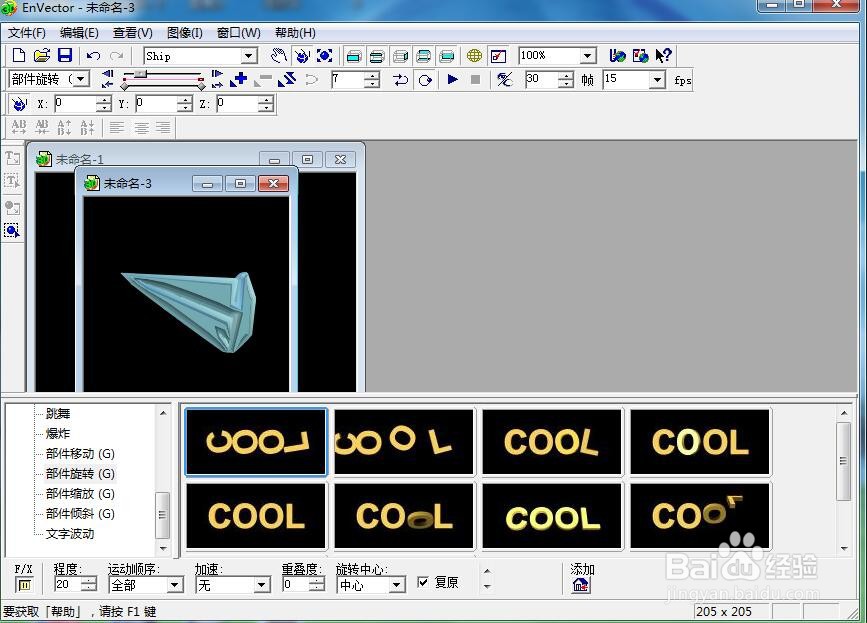
Task: Choose the fourth box display mode icon
Action: pyautogui.click(x=423, y=56)
